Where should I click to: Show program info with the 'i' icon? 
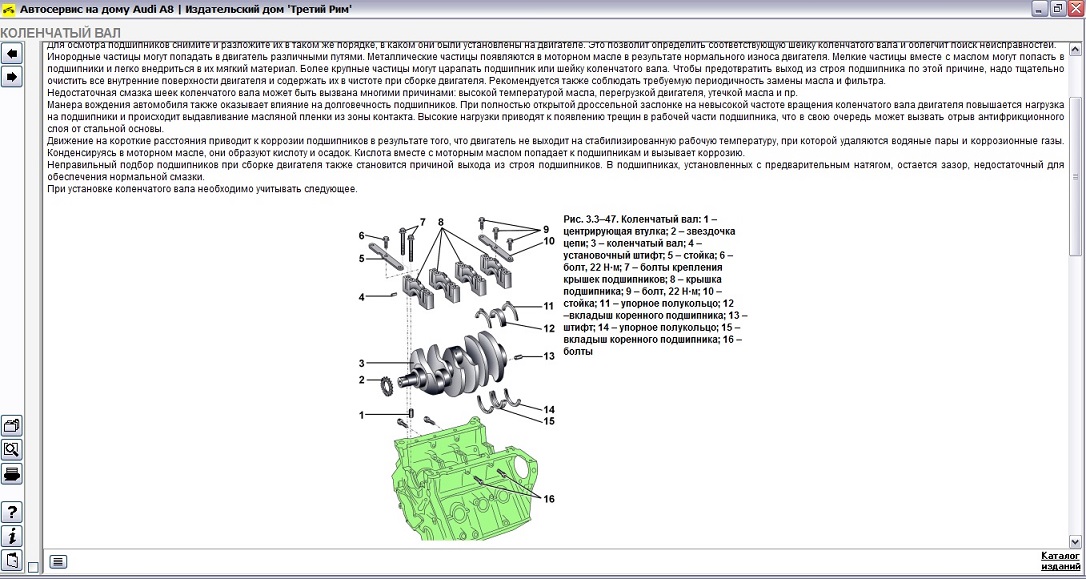coord(12,536)
